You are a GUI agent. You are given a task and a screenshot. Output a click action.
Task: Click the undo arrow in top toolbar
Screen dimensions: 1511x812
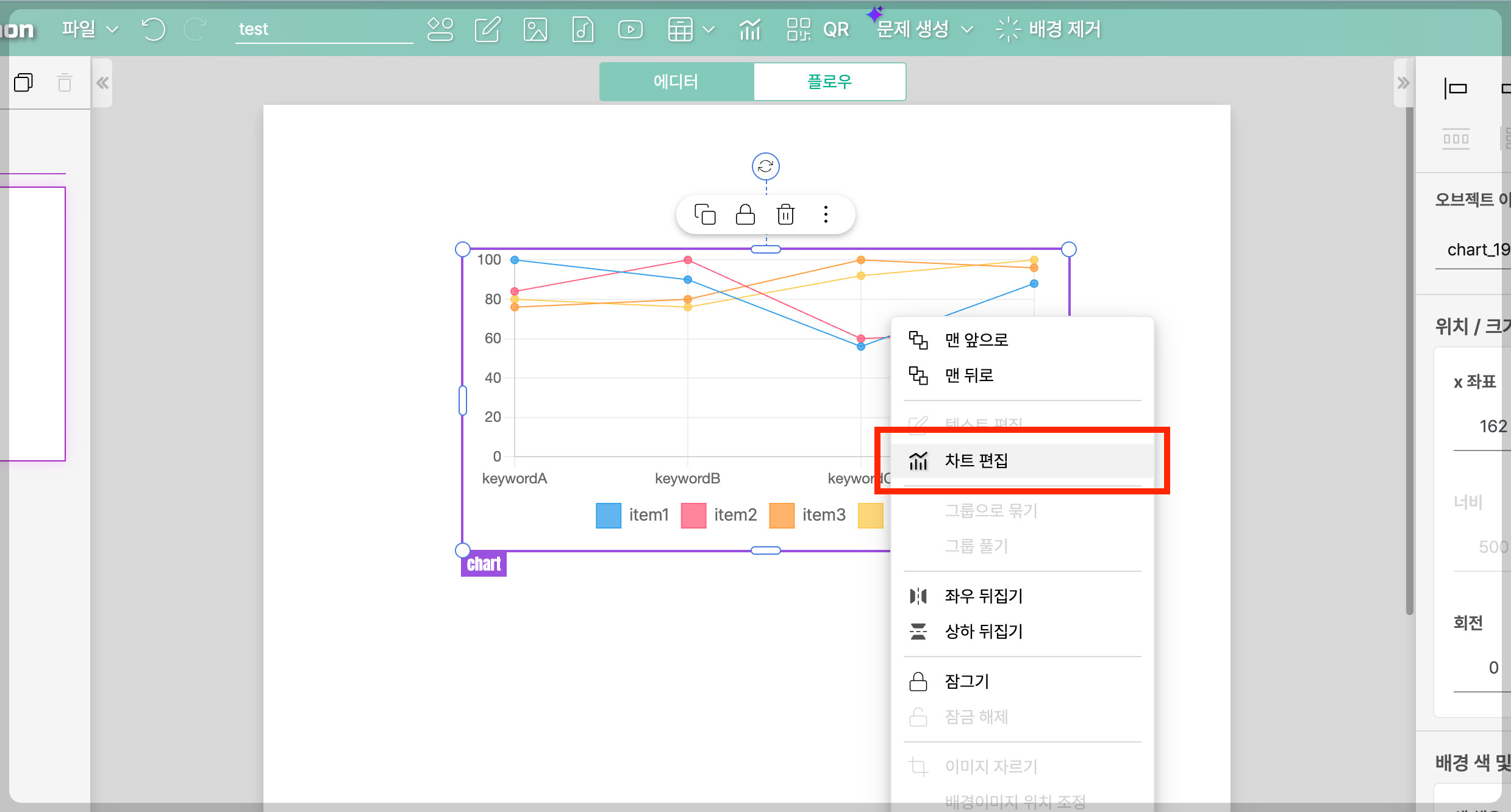tap(153, 29)
